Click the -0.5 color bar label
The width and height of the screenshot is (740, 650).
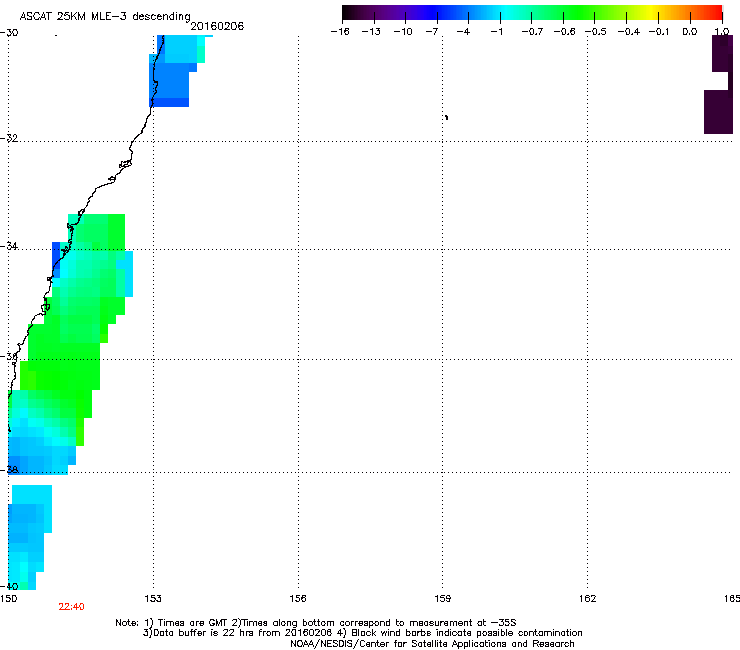[x=596, y=32]
